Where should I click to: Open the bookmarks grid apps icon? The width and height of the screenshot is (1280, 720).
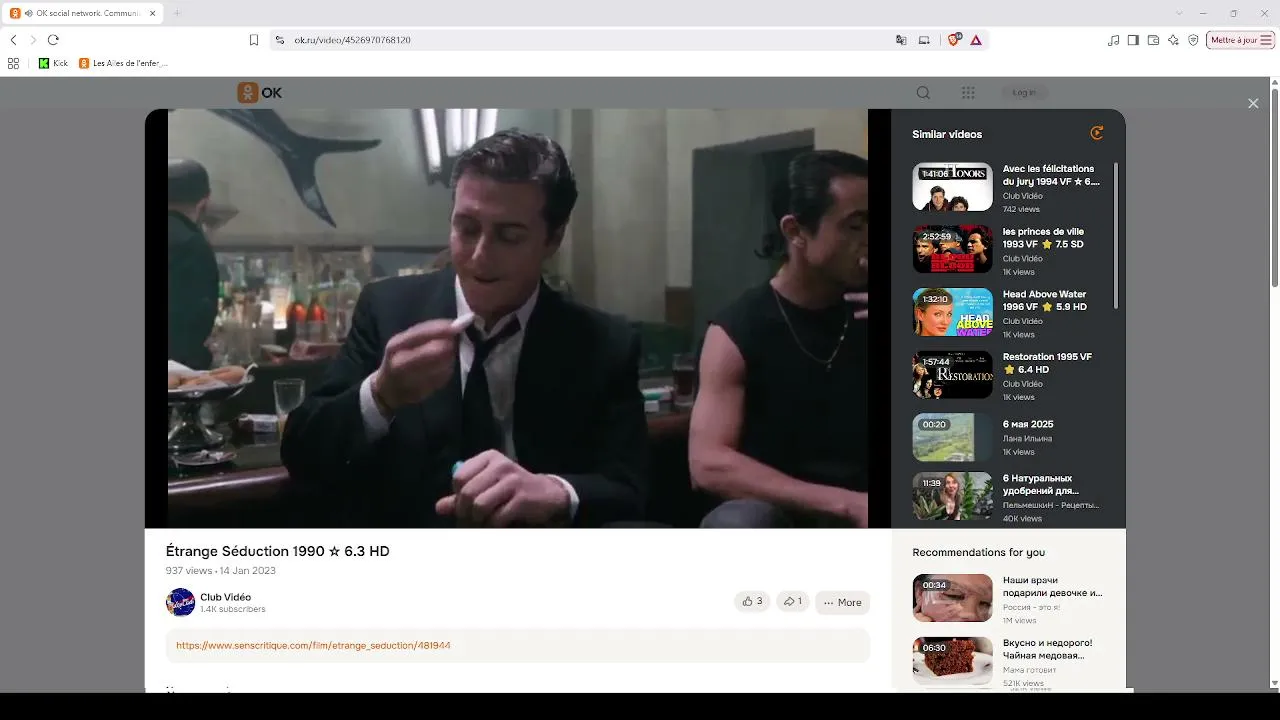pyautogui.click(x=13, y=63)
